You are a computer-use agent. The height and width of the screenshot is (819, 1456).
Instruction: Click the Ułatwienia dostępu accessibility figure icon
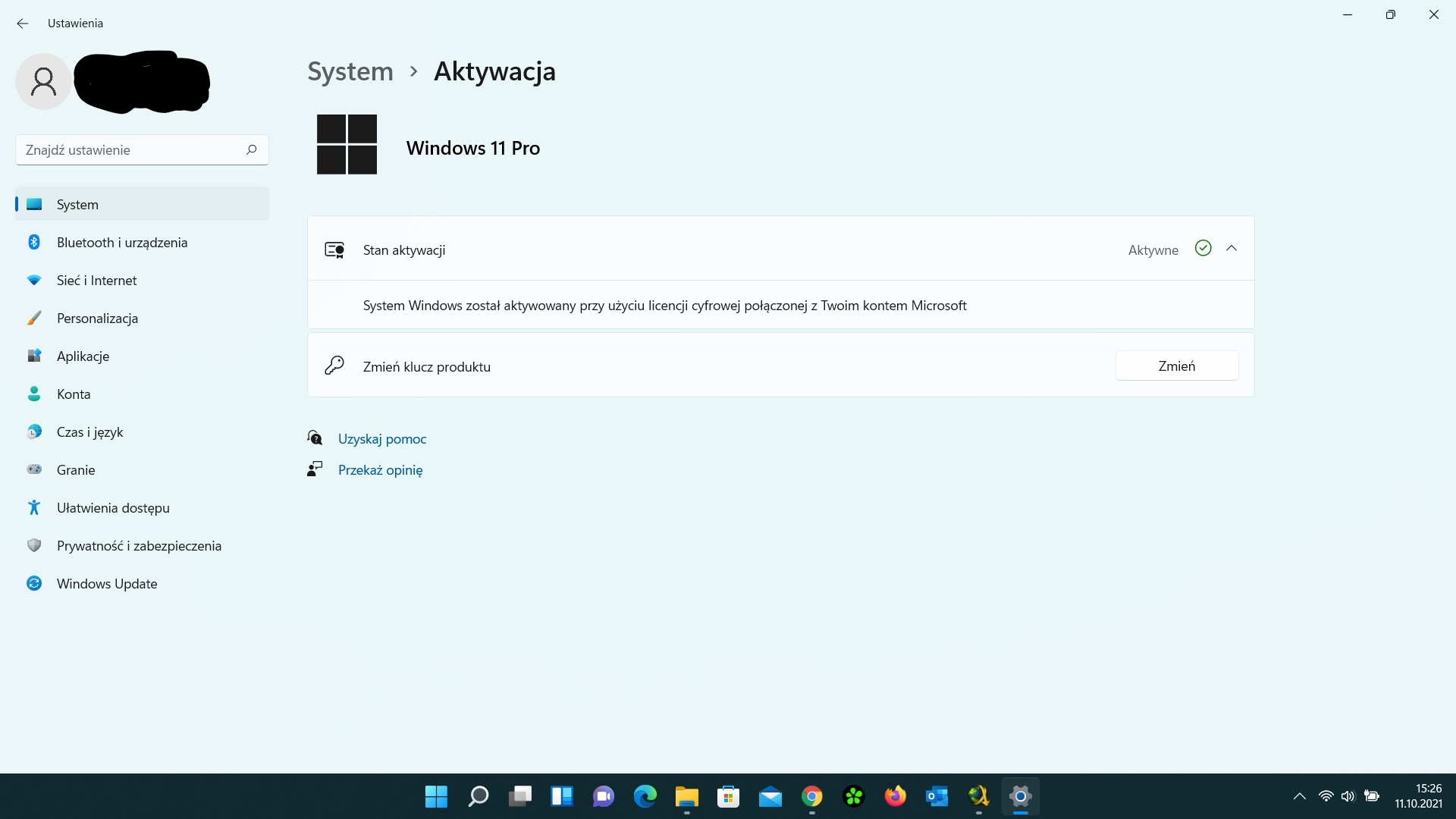[x=34, y=507]
